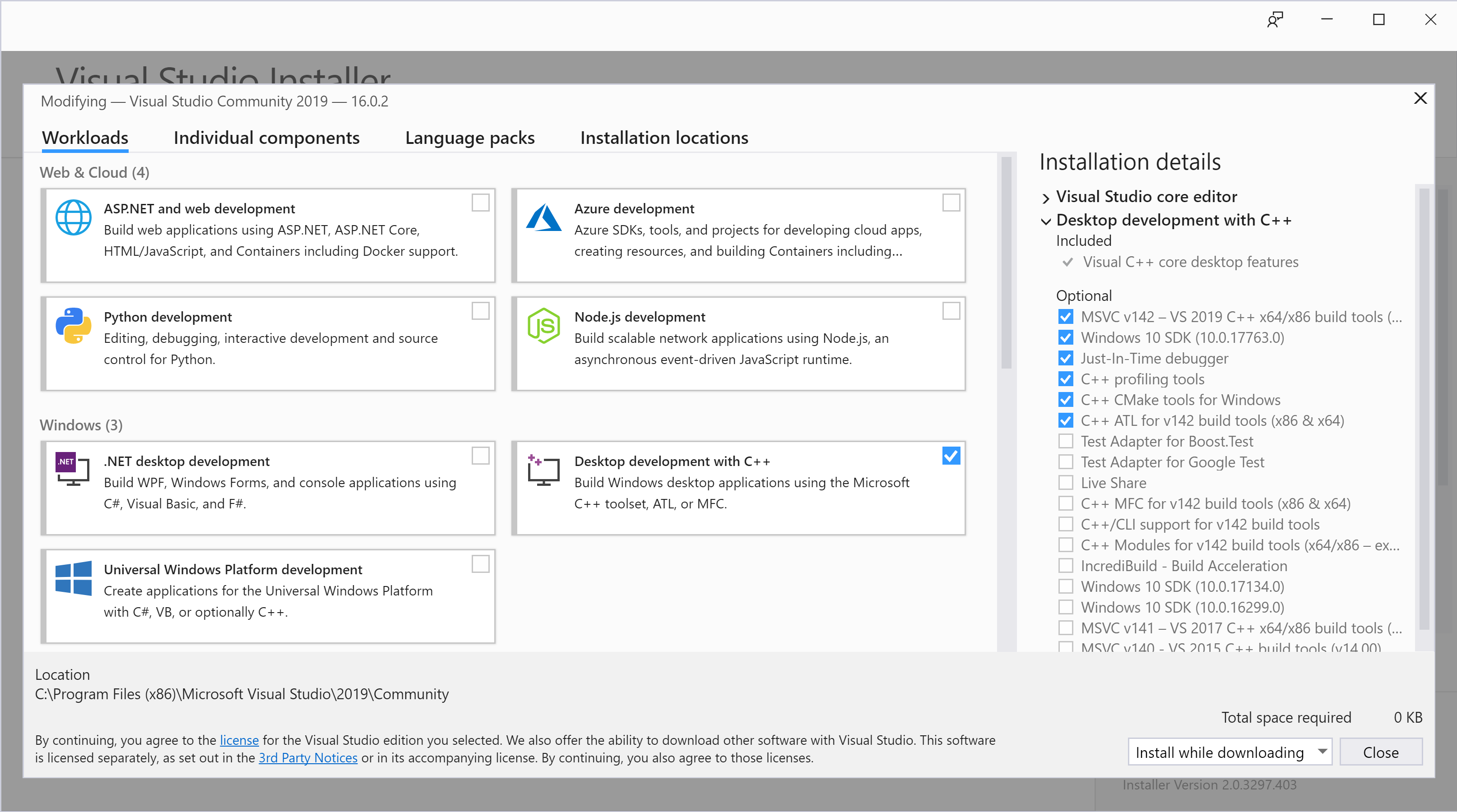Open the Install while downloading dropdown
The height and width of the screenshot is (812, 1457).
point(1230,752)
